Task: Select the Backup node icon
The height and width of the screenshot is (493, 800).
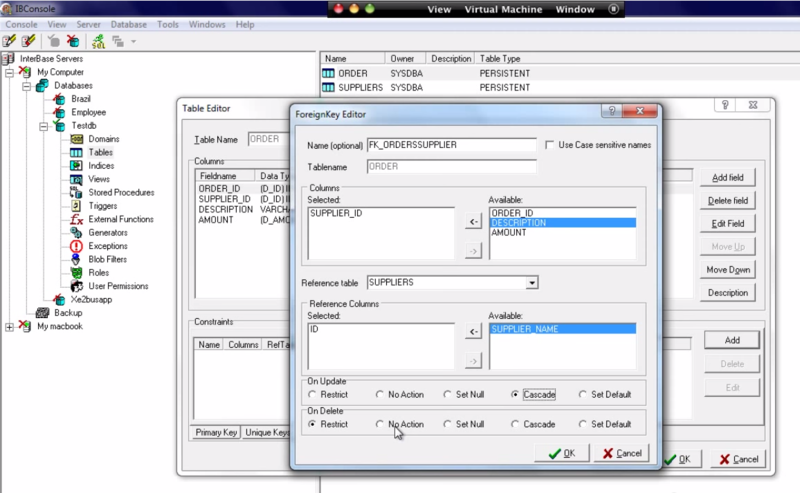Action: 42,313
